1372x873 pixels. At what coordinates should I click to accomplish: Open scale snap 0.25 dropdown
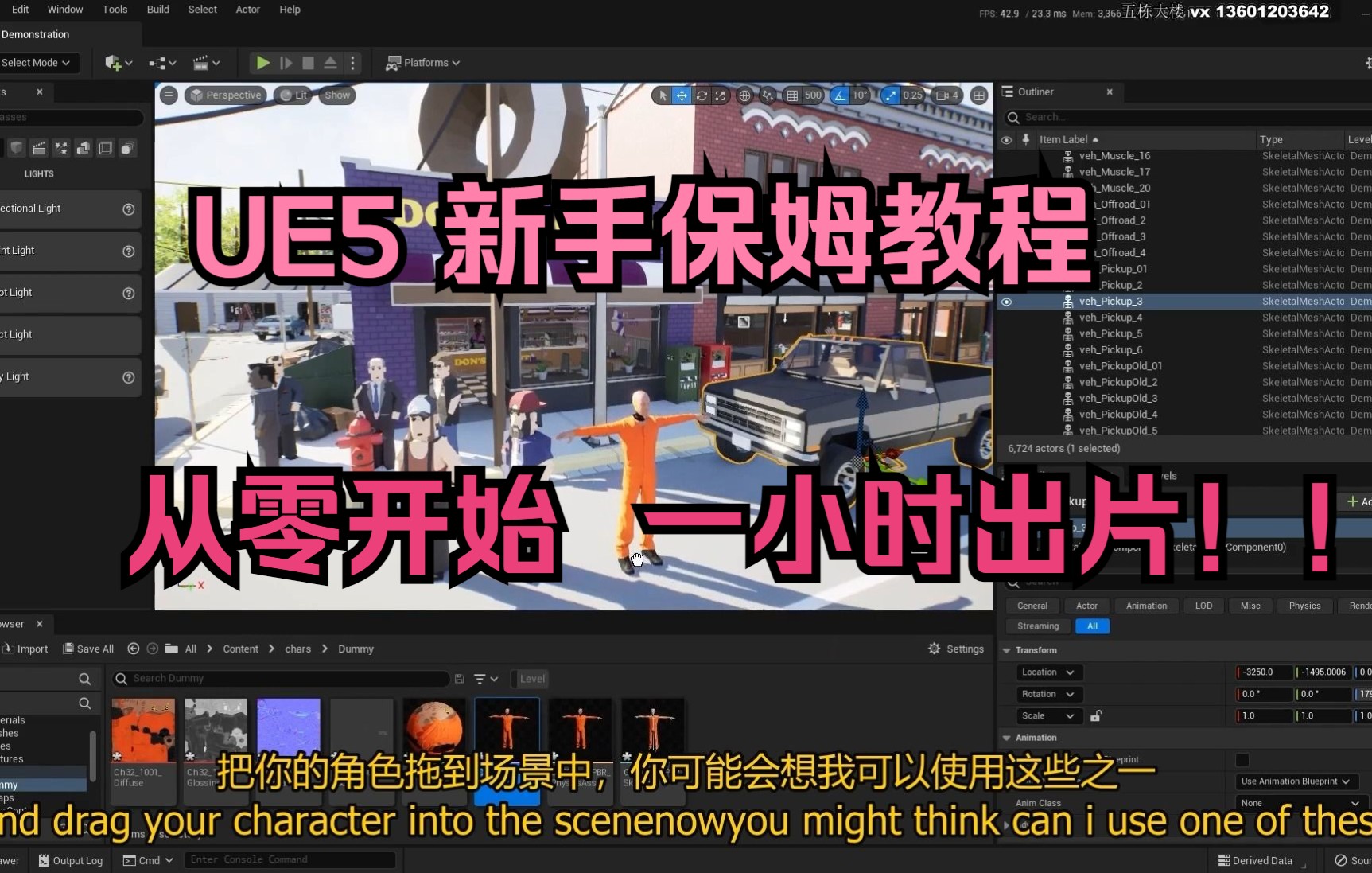pyautogui.click(x=913, y=95)
